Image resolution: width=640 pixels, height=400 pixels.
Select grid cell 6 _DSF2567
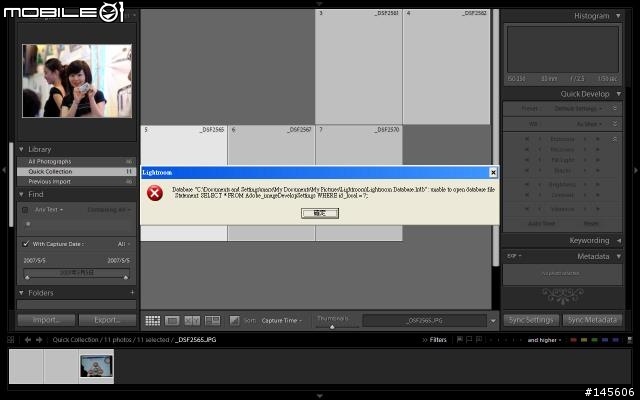[x=271, y=145]
